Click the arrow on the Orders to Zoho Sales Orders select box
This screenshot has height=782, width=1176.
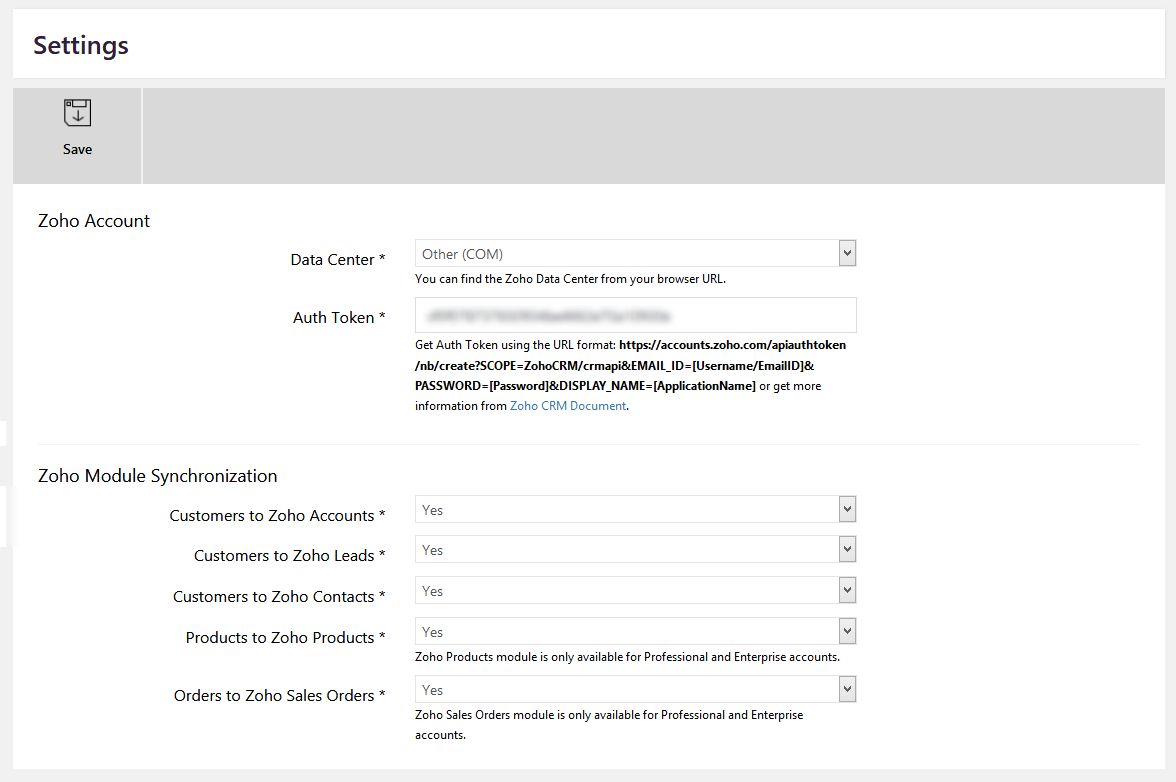click(847, 690)
